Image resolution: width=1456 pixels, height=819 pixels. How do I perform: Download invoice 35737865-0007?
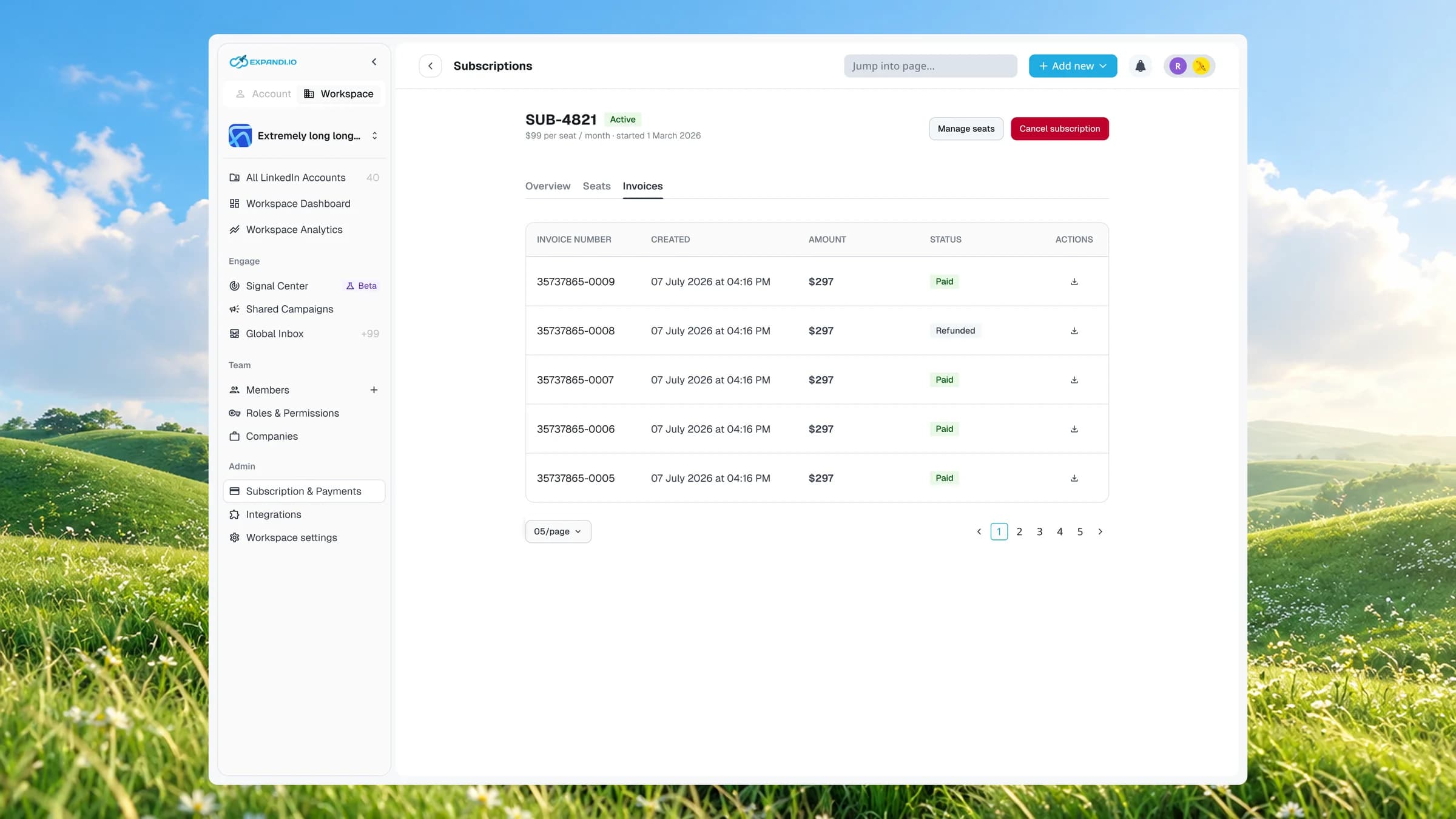point(1074,380)
